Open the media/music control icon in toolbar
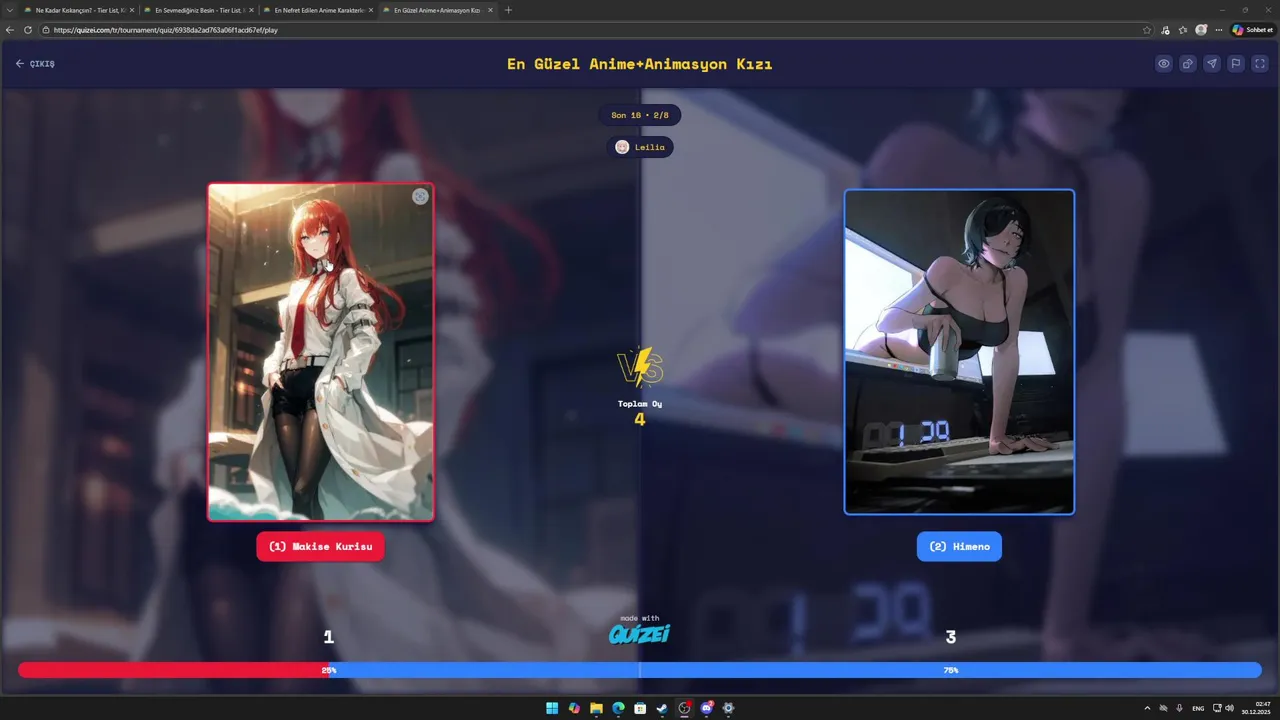Image resolution: width=1280 pixels, height=720 pixels. 1166,30
